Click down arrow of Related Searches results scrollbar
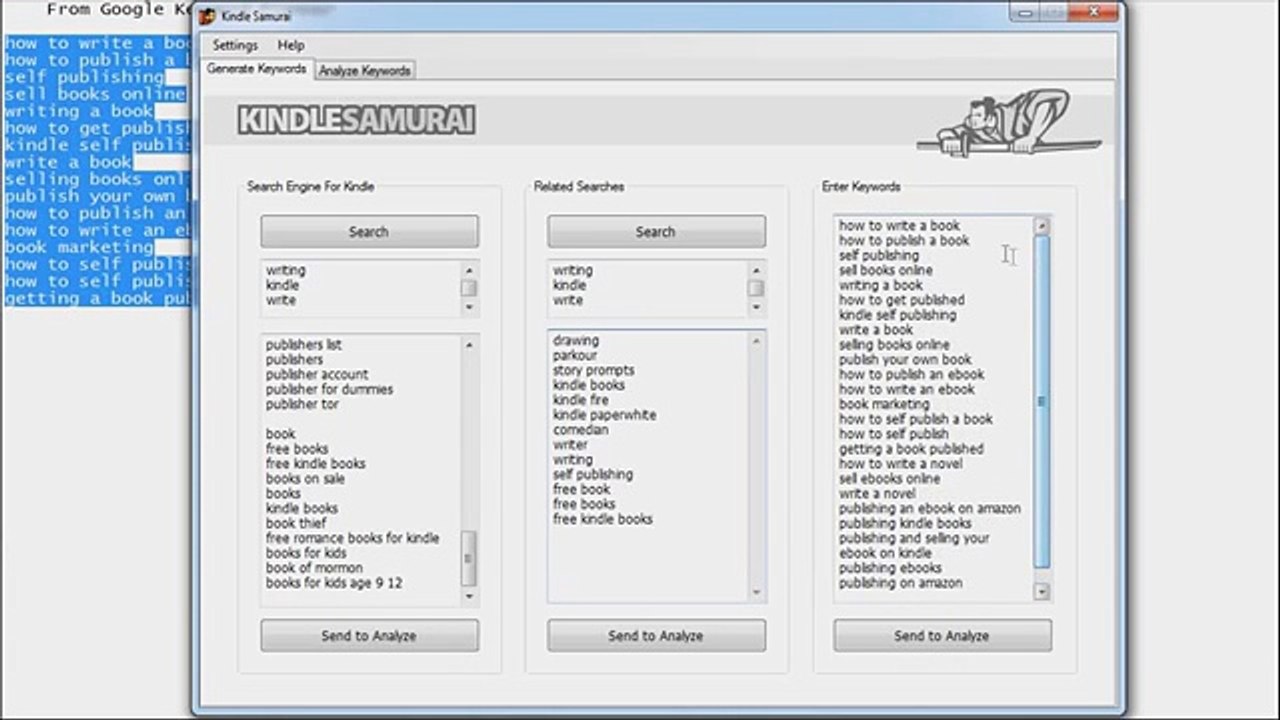The image size is (1280, 720). (x=756, y=592)
